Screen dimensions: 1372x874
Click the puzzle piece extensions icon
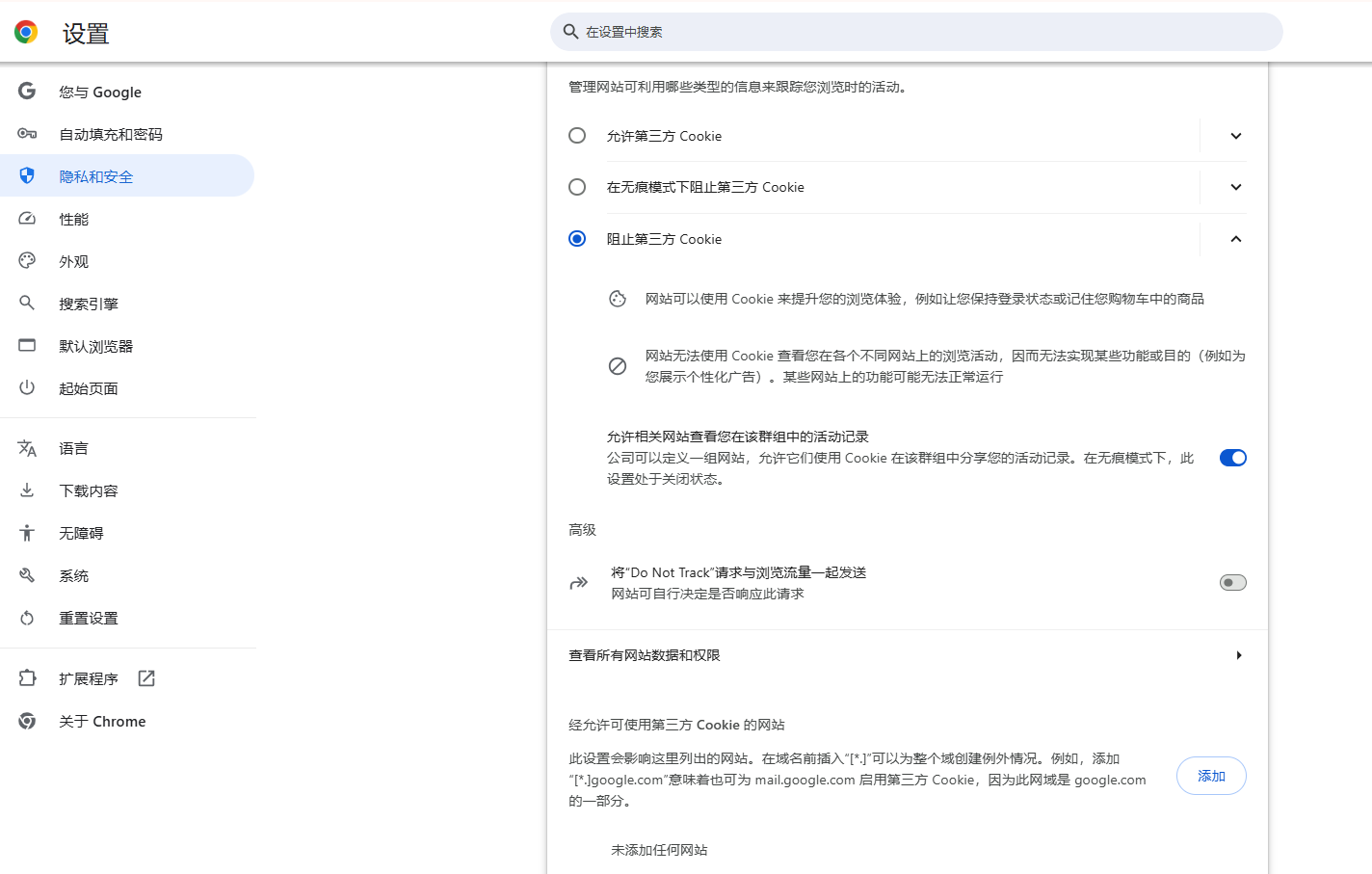tap(27, 678)
